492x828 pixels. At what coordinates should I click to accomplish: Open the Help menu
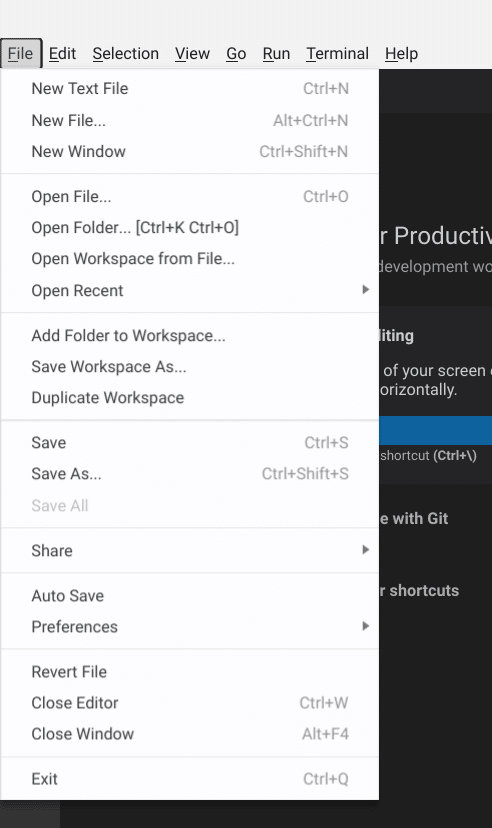401,54
